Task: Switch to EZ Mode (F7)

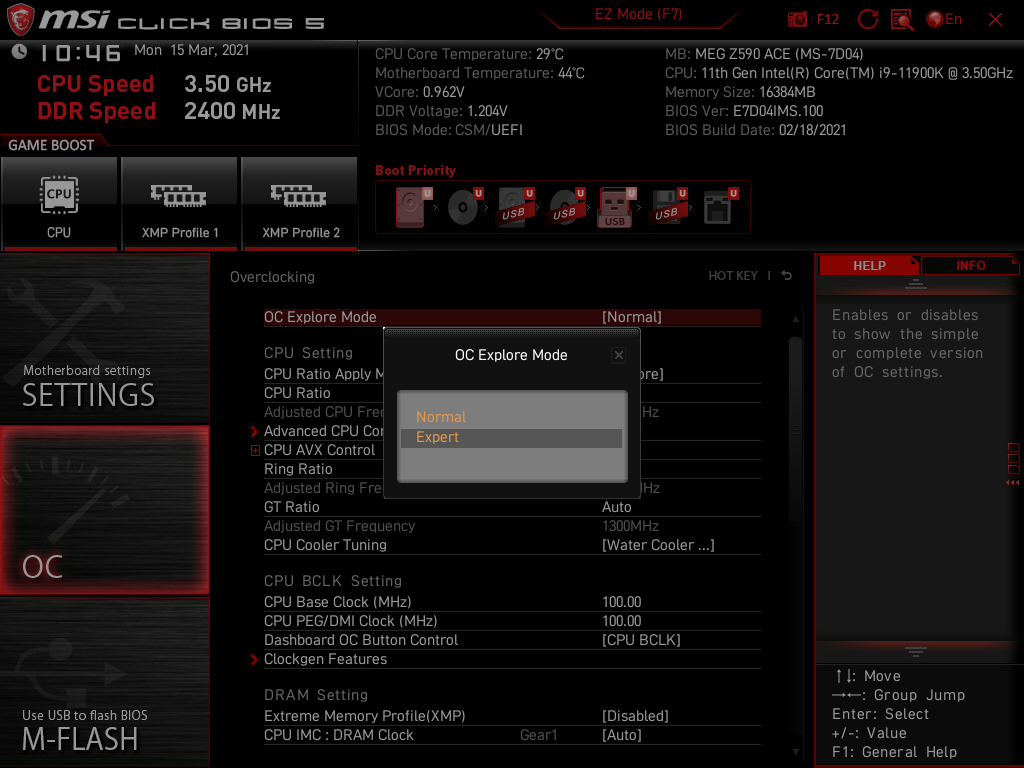Action: [639, 14]
